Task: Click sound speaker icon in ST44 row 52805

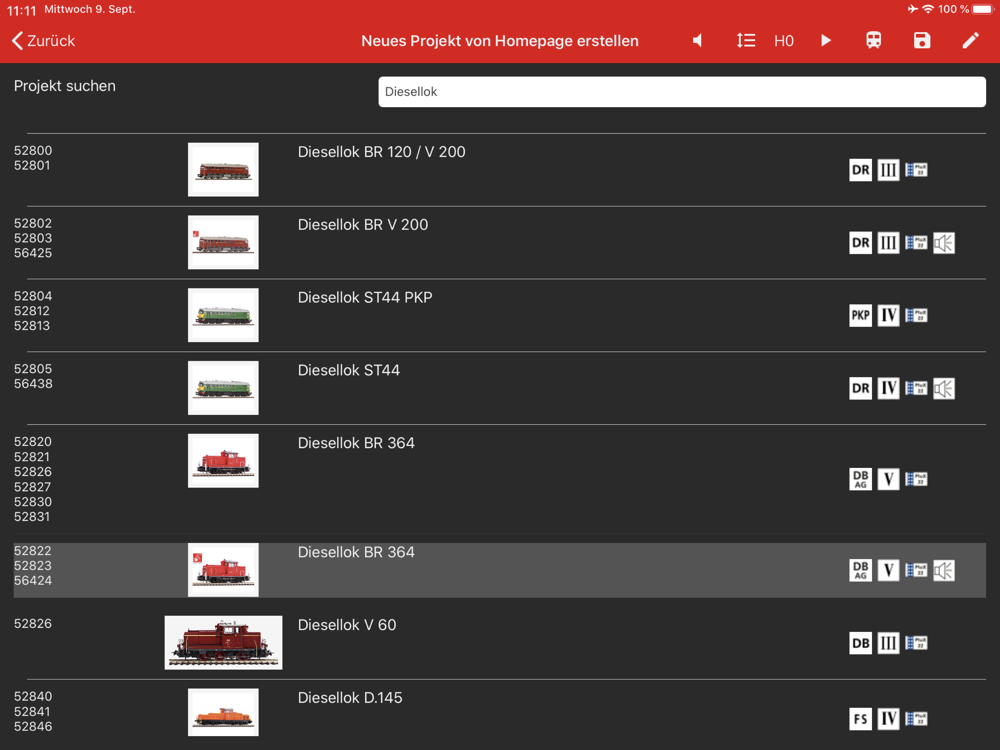Action: pos(944,388)
